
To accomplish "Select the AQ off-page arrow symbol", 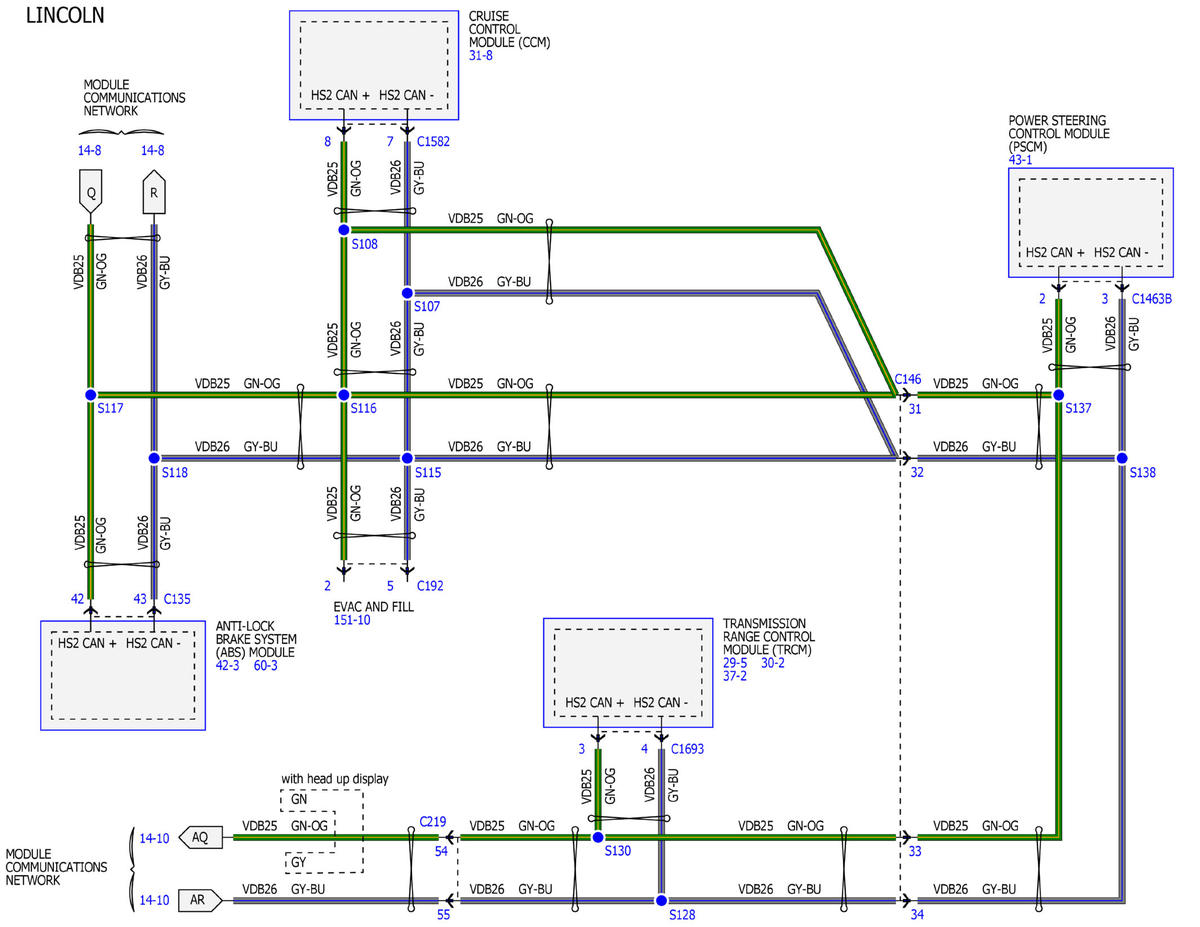I will point(199,838).
